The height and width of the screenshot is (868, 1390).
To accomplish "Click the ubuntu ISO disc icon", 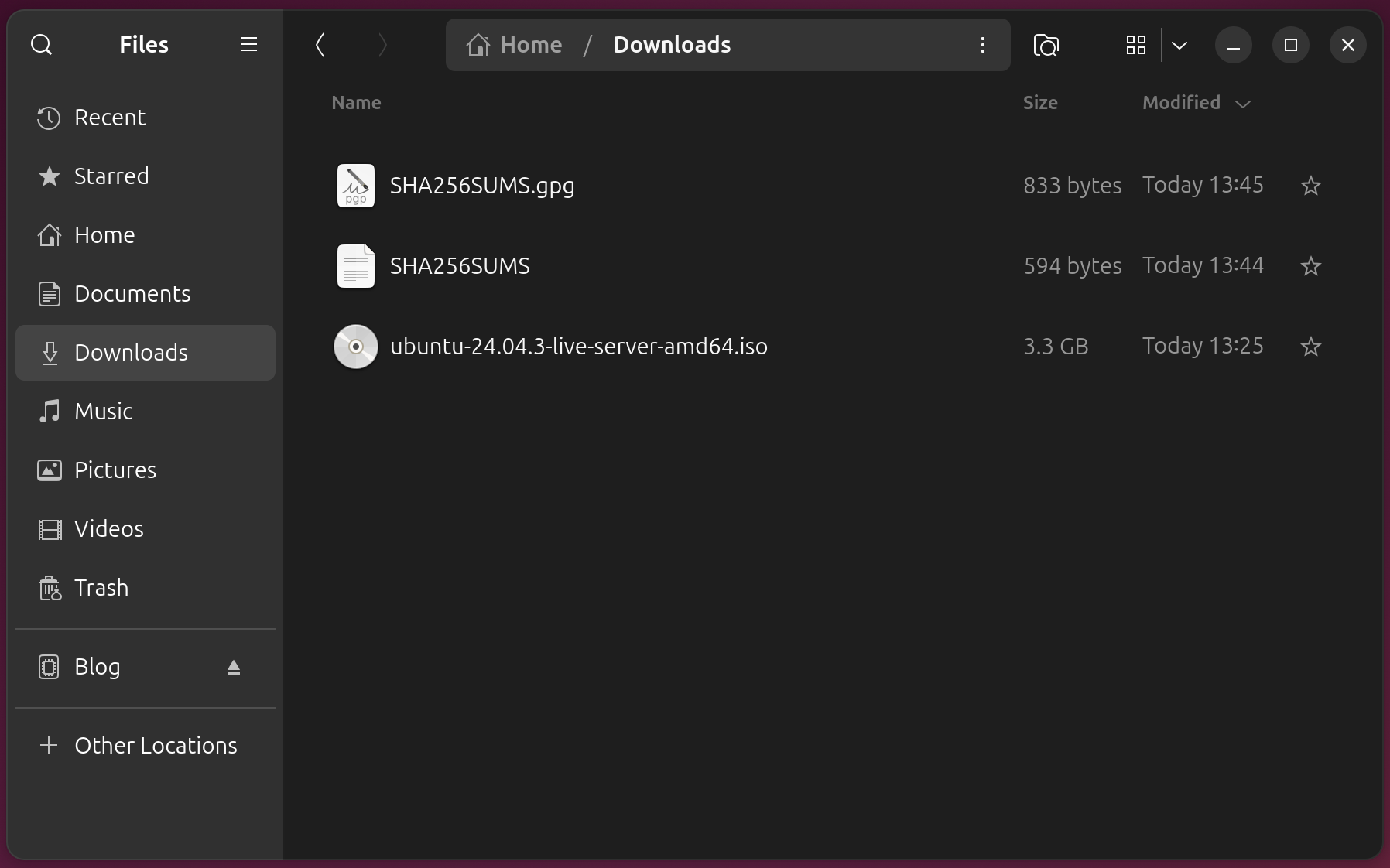I will (356, 347).
